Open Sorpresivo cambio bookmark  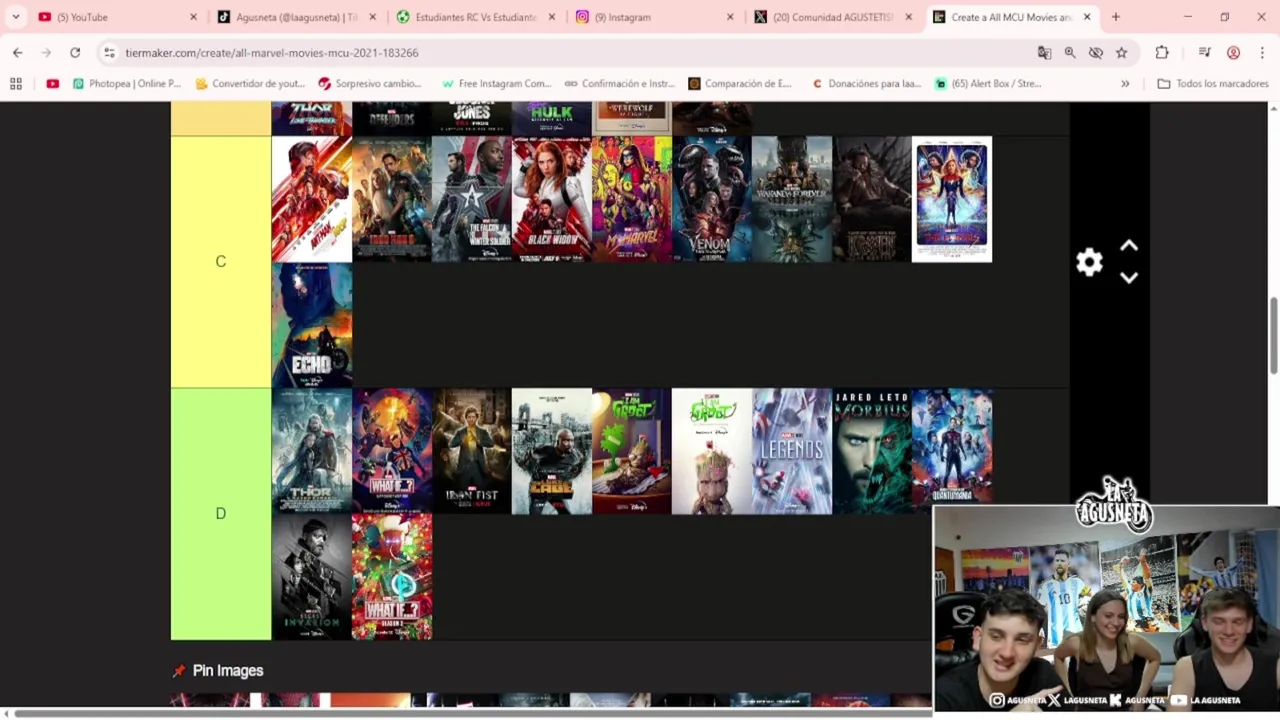(x=370, y=84)
